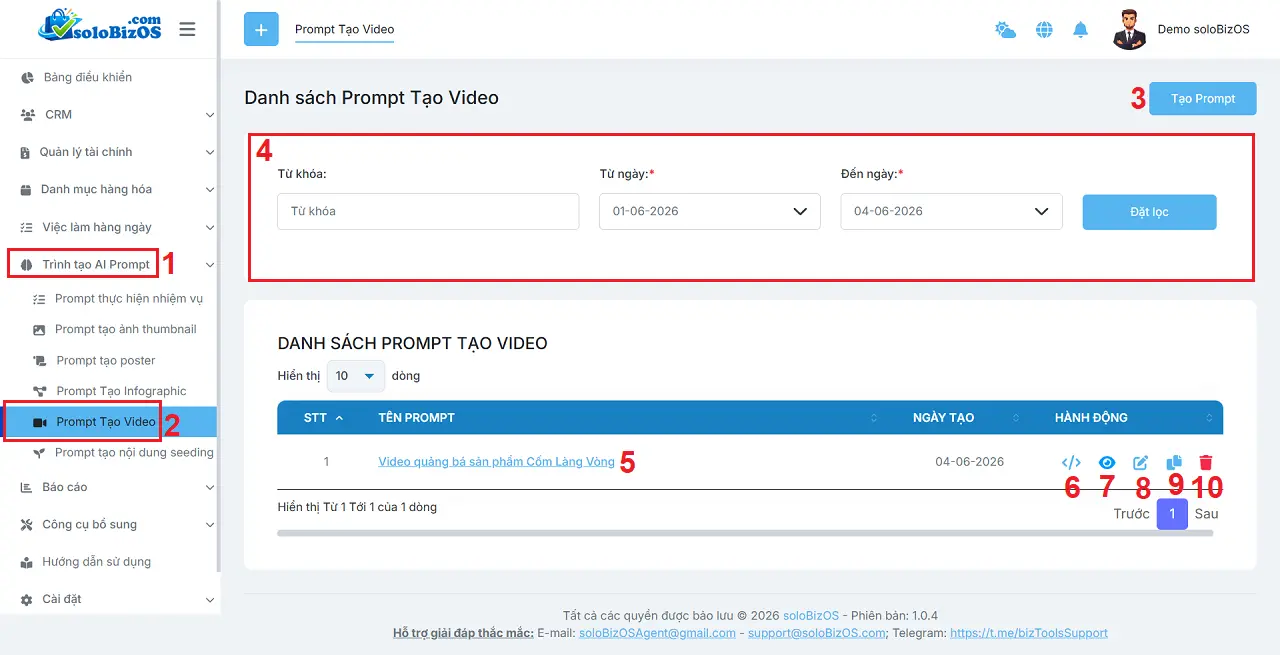Open Prompt tạo nội dung seeding

coord(134,453)
